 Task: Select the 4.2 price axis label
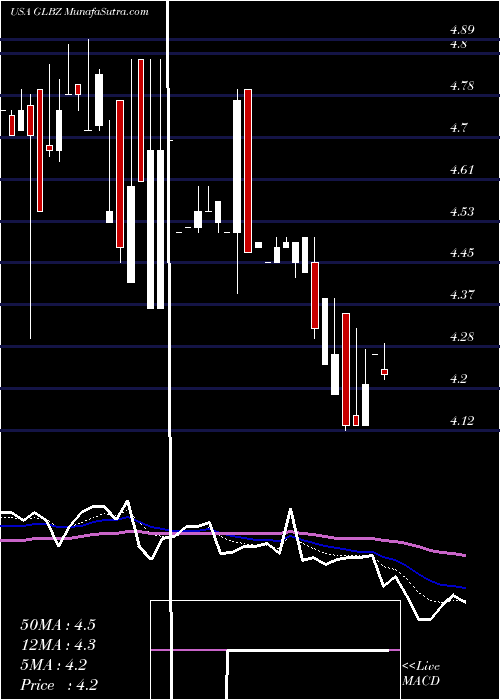[x=458, y=379]
